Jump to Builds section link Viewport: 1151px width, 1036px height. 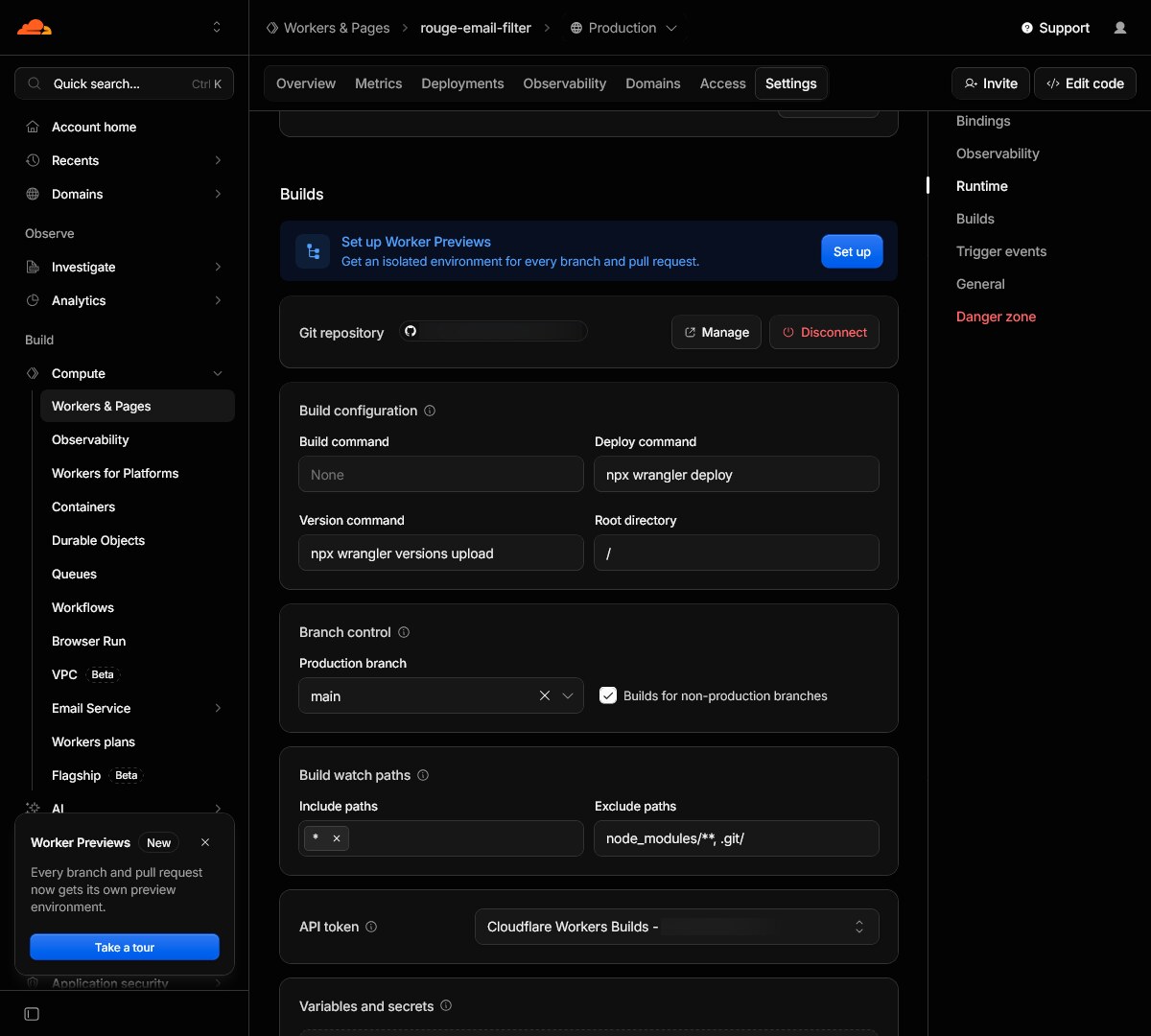975,219
